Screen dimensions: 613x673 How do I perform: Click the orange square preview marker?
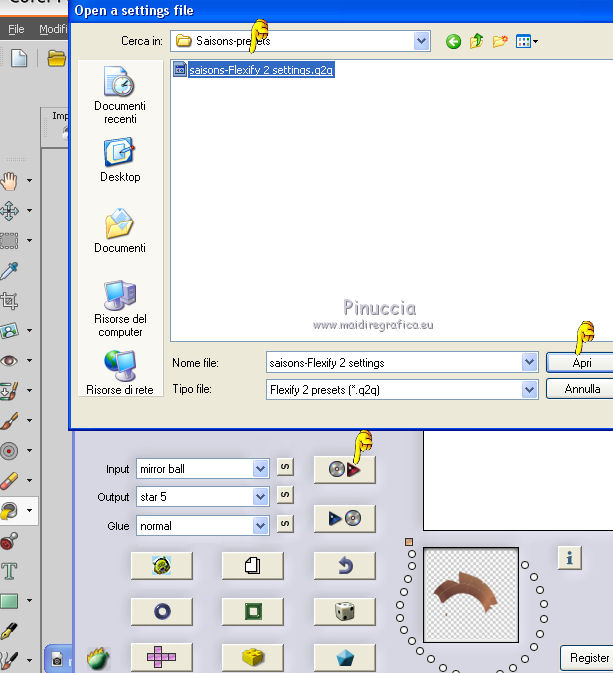pos(409,542)
